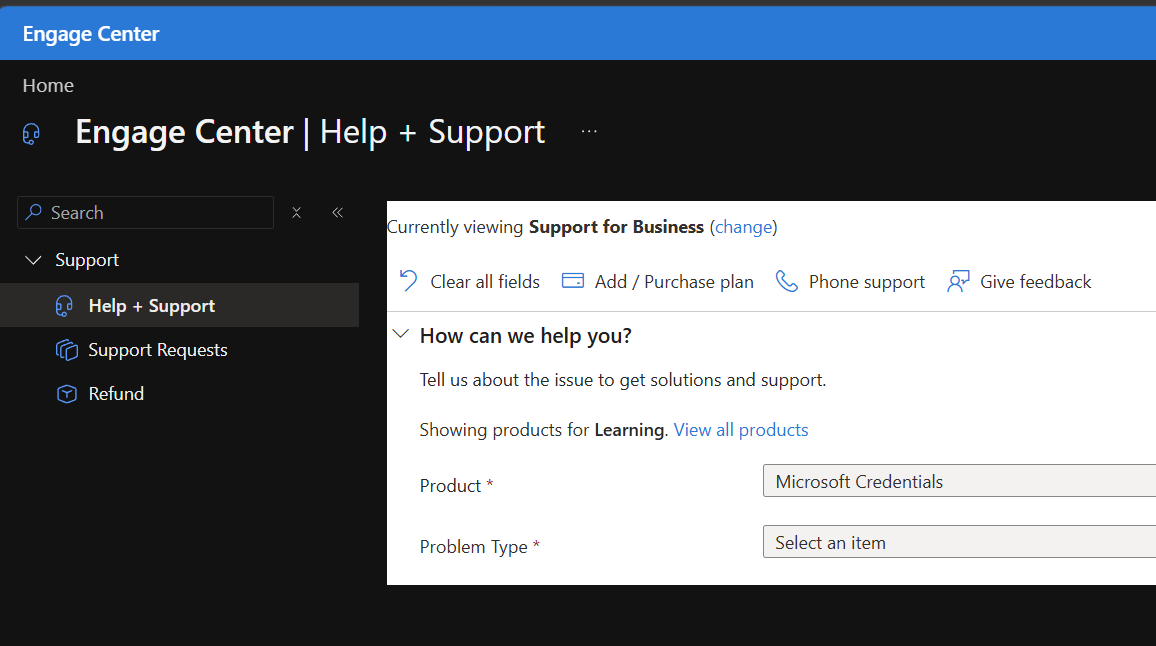Select Help + Support in sidebar menu
This screenshot has height=646, width=1156.
pyautogui.click(x=179, y=305)
